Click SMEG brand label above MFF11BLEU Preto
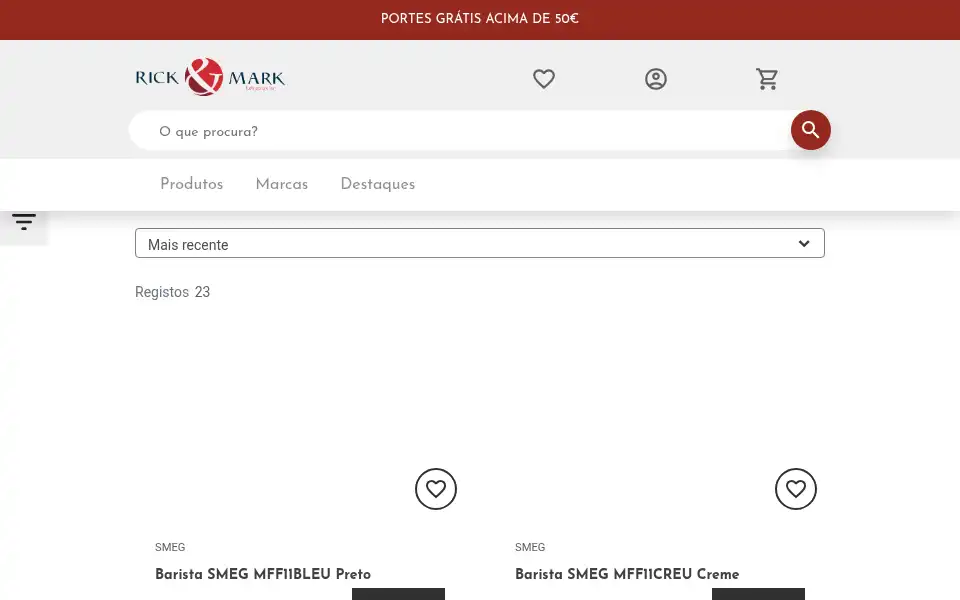Screen dimensions: 960x600 pyautogui.click(x=170, y=547)
